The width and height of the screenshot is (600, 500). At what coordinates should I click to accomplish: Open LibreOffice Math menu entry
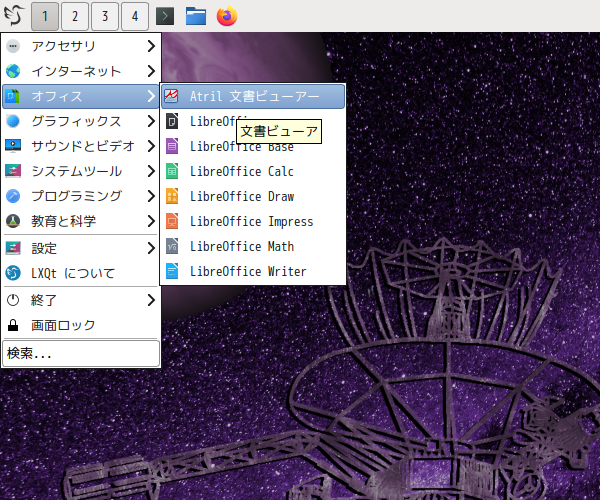(253, 246)
